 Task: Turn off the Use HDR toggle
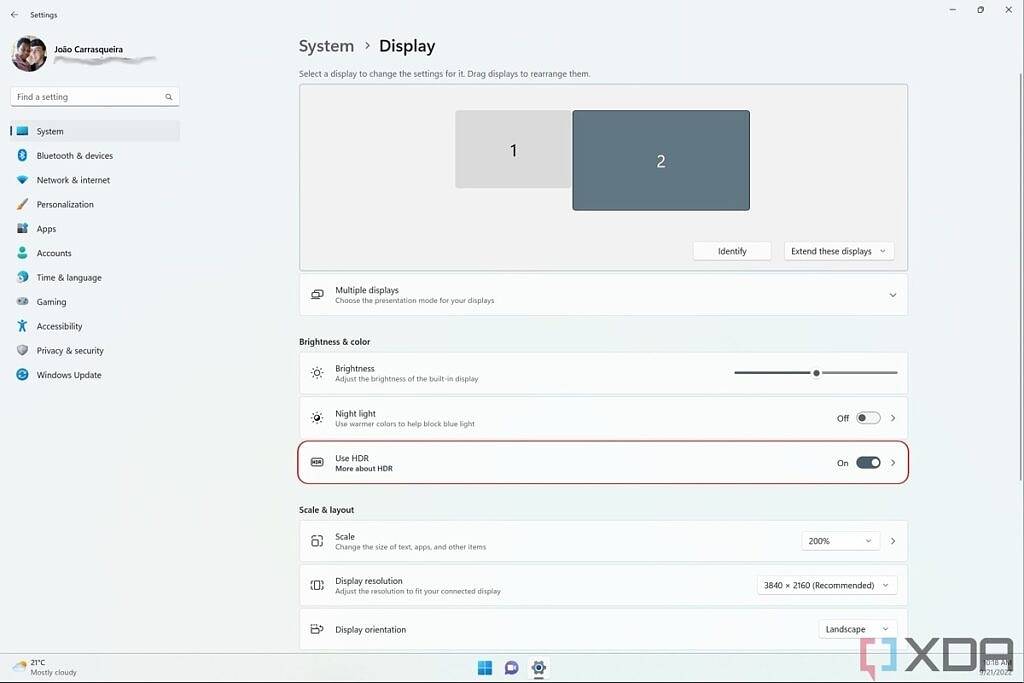(866, 462)
